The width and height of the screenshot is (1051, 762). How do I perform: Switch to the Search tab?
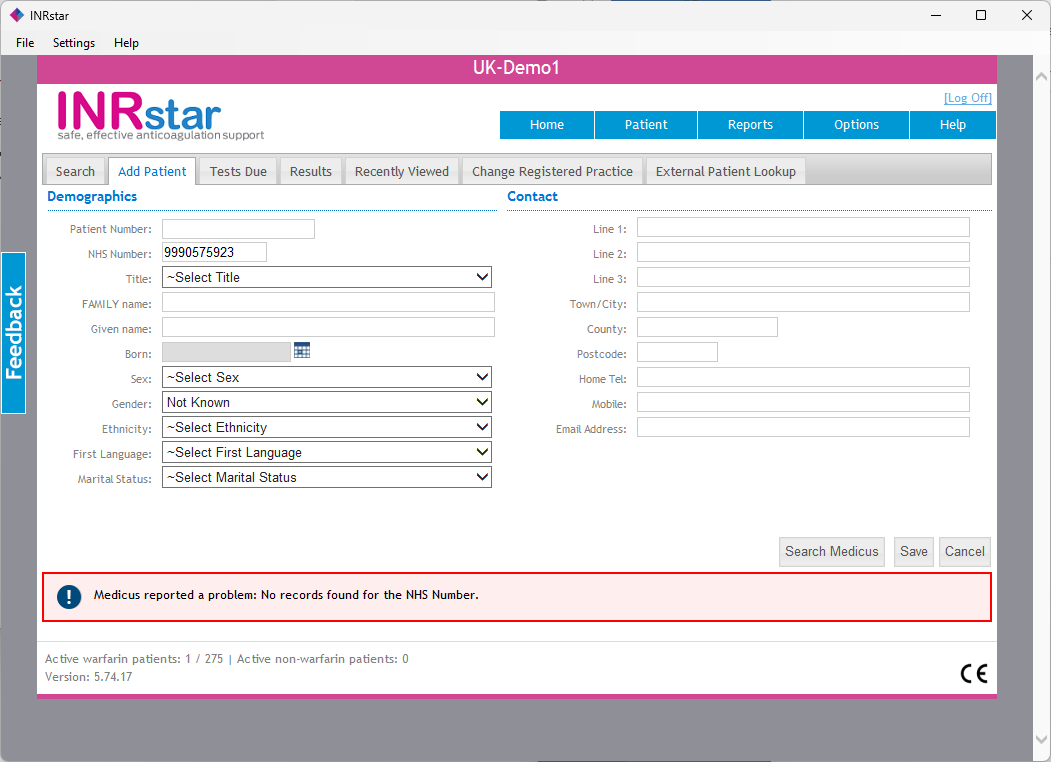point(75,172)
